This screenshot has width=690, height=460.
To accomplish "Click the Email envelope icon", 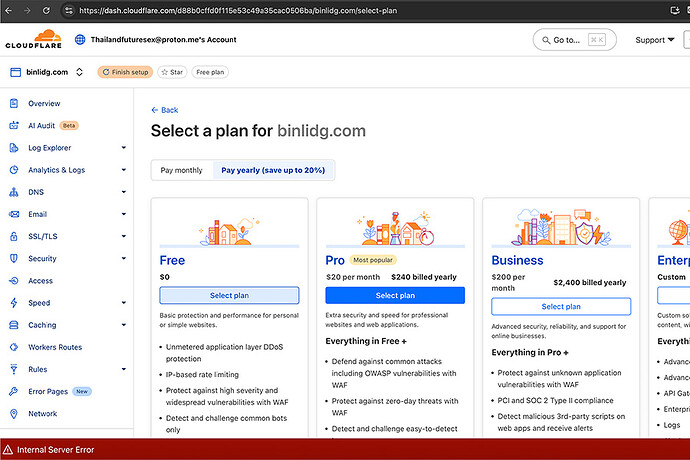I will pyautogui.click(x=14, y=214).
